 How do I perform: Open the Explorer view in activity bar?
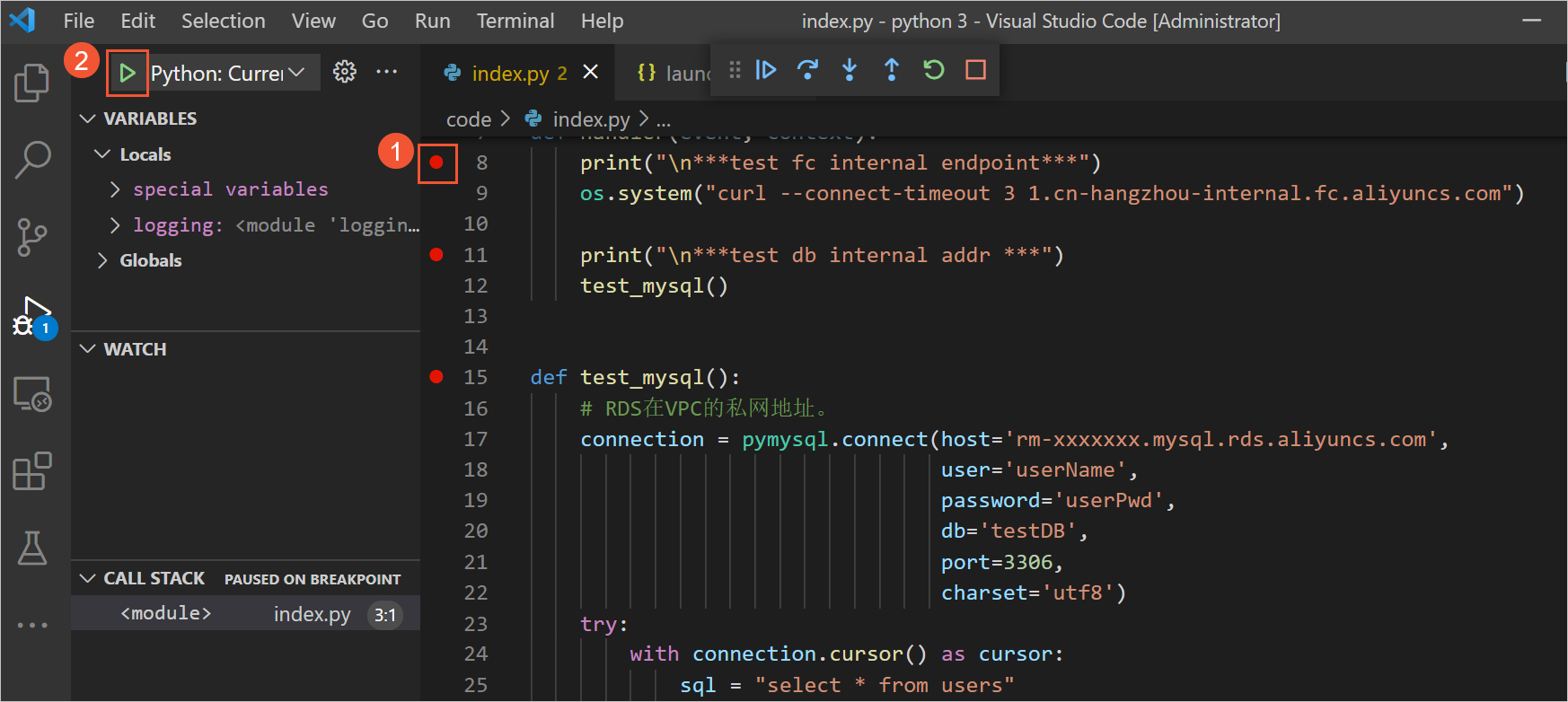[x=32, y=83]
